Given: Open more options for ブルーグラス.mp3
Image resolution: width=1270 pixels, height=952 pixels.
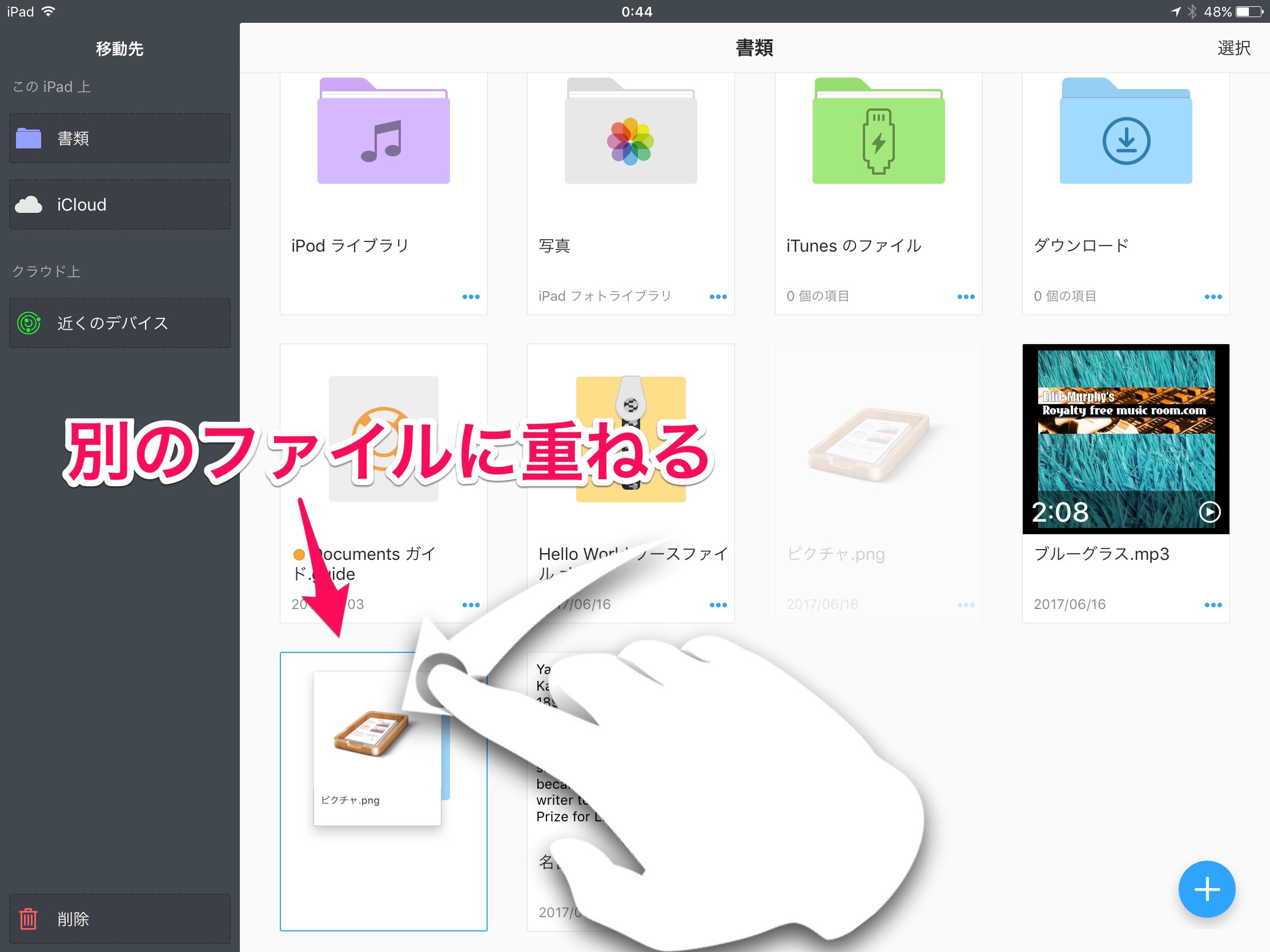Looking at the screenshot, I should point(1212,605).
